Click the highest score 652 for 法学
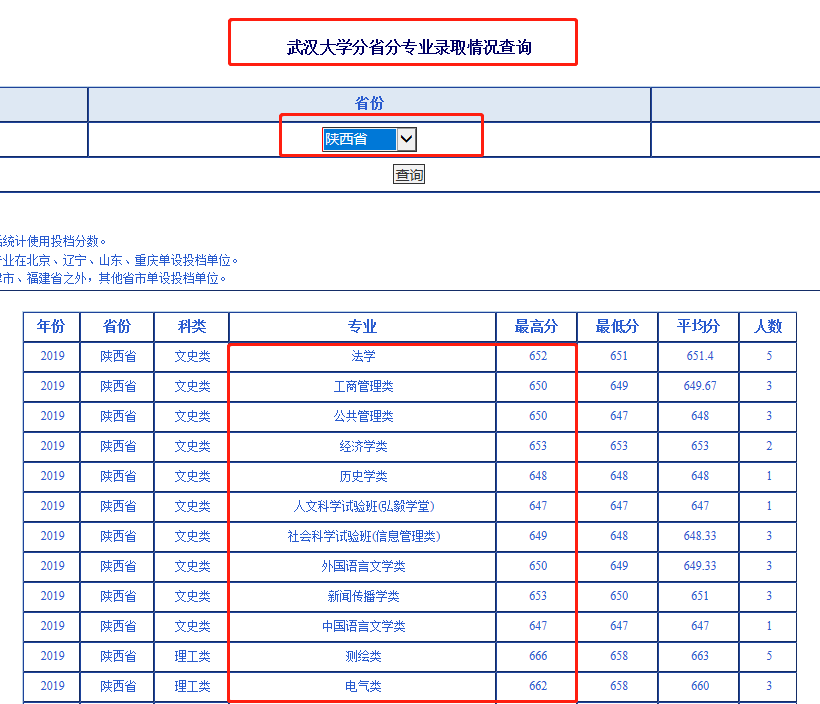The width and height of the screenshot is (820, 704). tap(538, 356)
